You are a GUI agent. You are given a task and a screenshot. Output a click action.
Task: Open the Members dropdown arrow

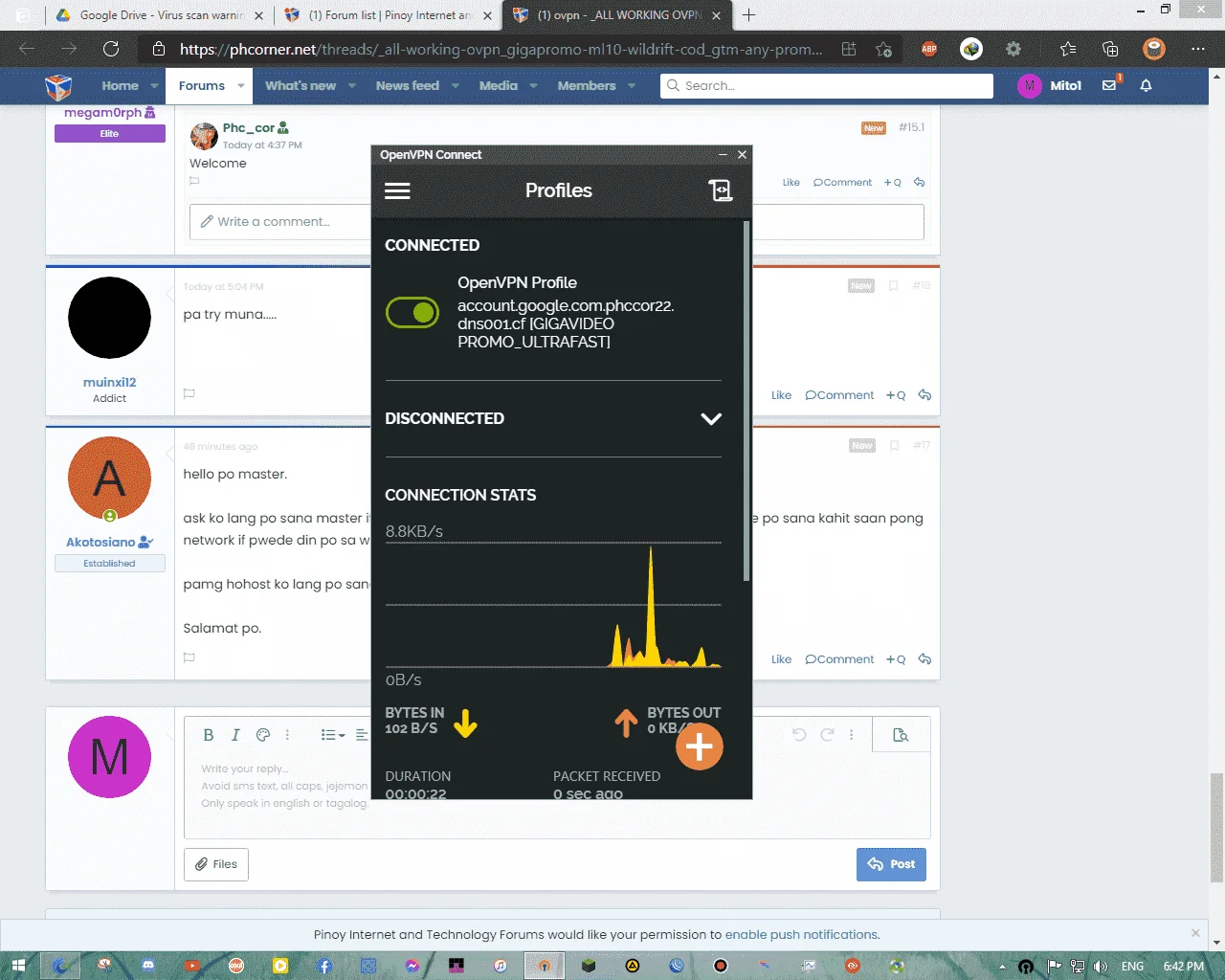pyautogui.click(x=632, y=85)
